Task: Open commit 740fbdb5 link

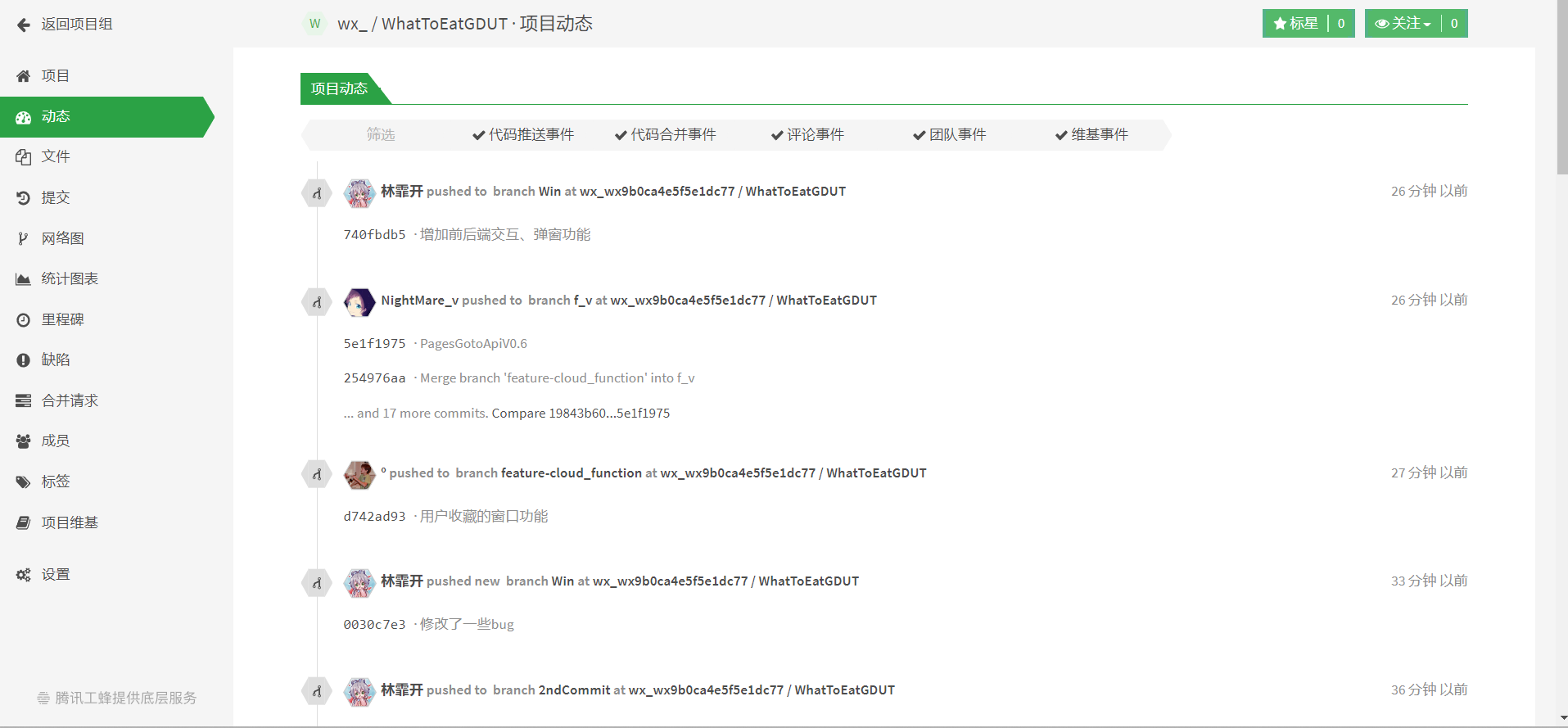Action: (375, 235)
